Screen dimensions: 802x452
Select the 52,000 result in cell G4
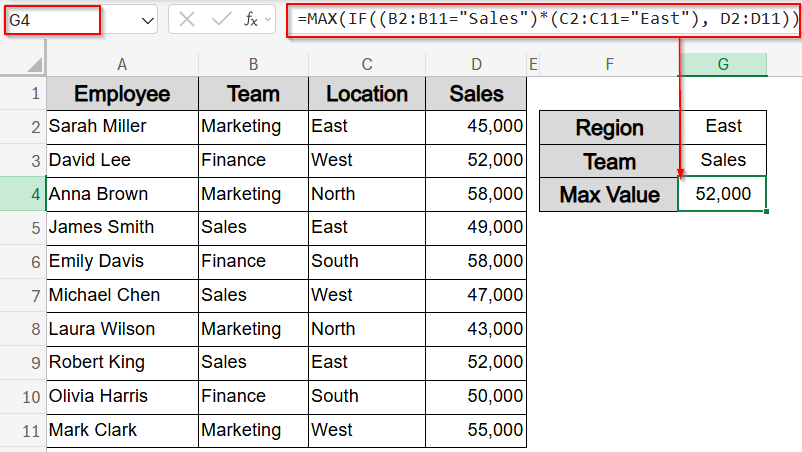[x=723, y=194]
